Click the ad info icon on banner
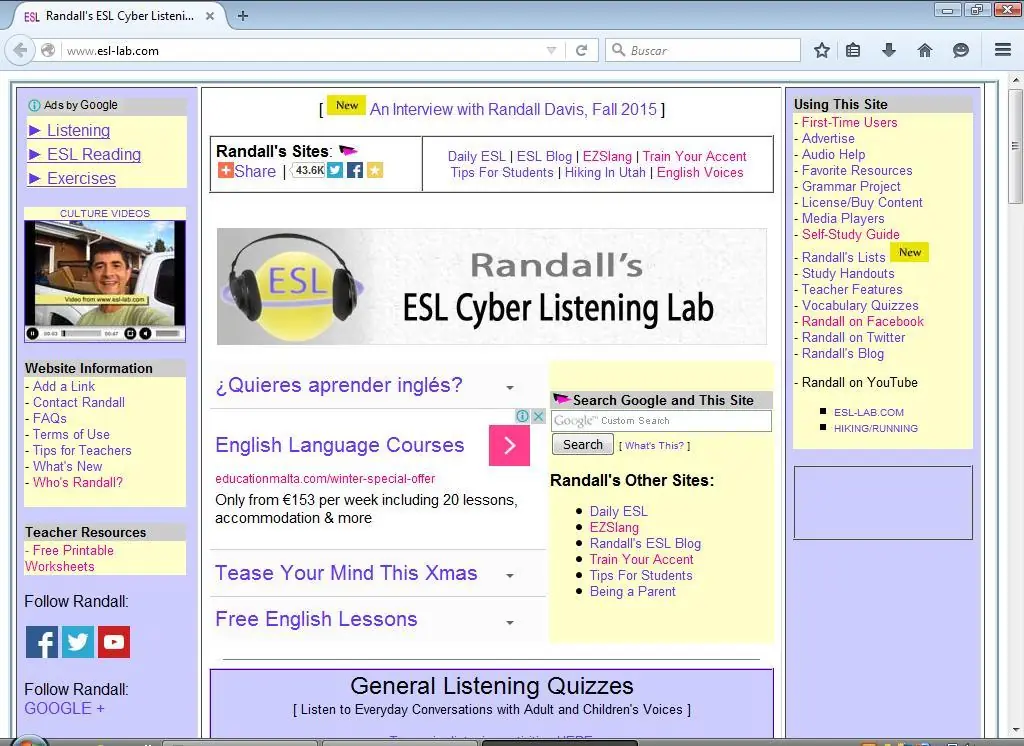This screenshot has width=1024, height=746. [522, 416]
